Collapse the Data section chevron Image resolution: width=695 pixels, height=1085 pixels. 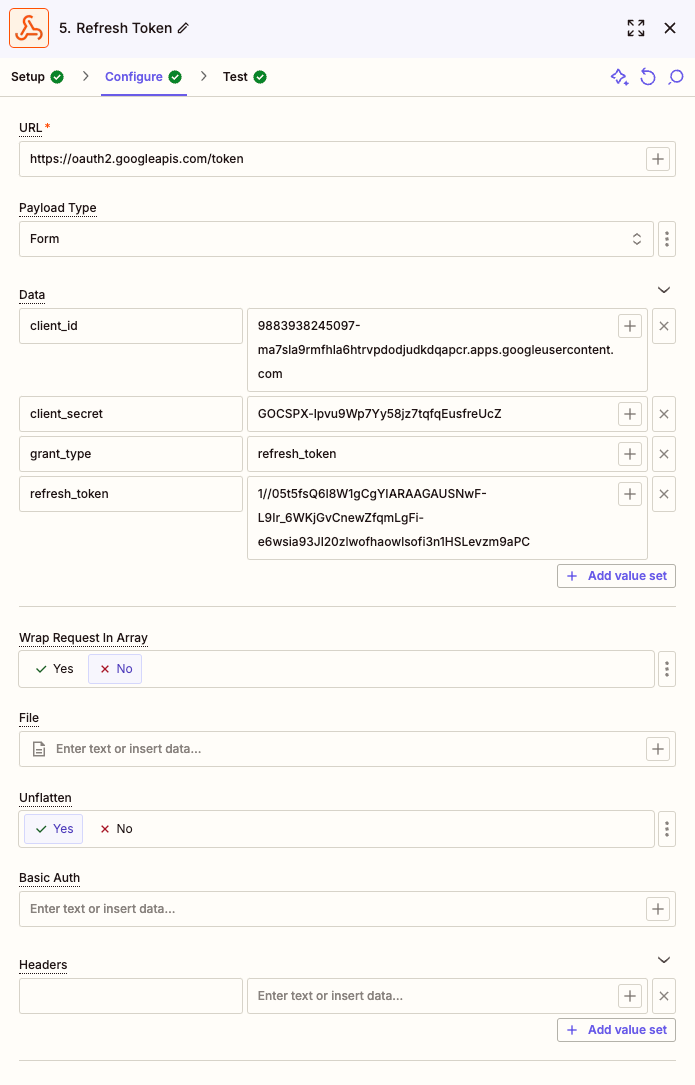tap(663, 289)
